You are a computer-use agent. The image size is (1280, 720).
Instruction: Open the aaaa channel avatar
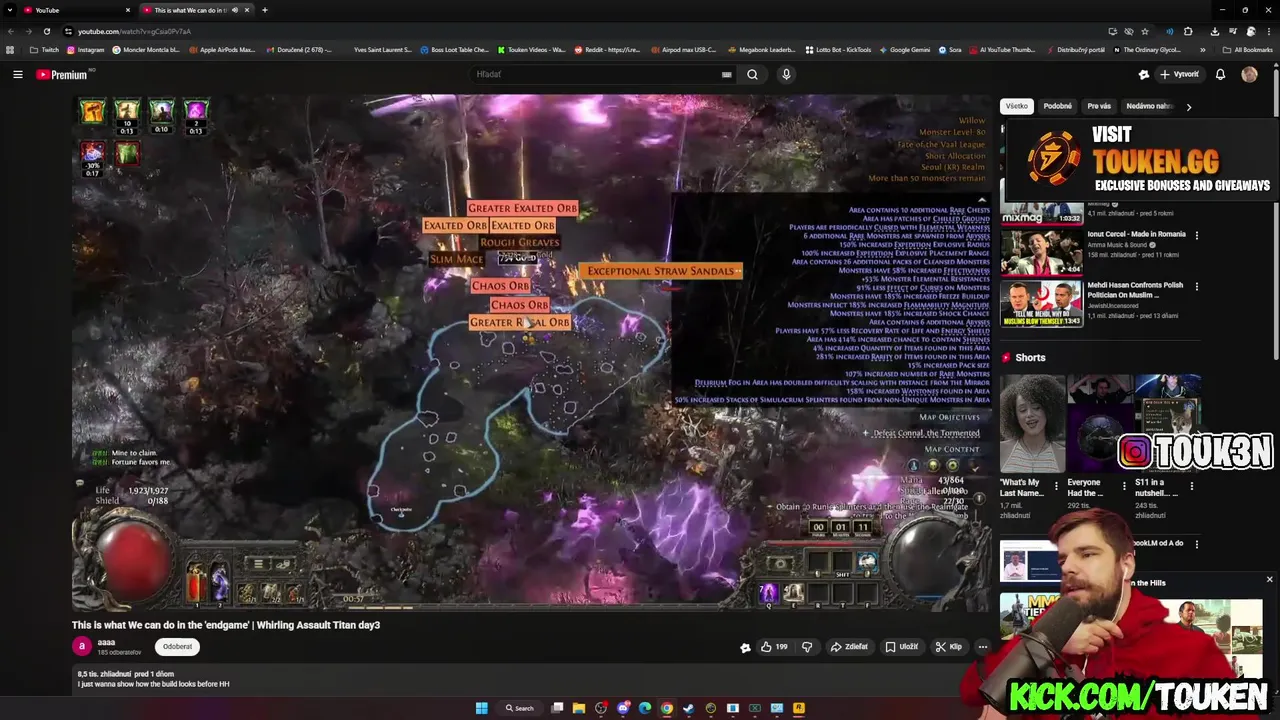click(81, 646)
